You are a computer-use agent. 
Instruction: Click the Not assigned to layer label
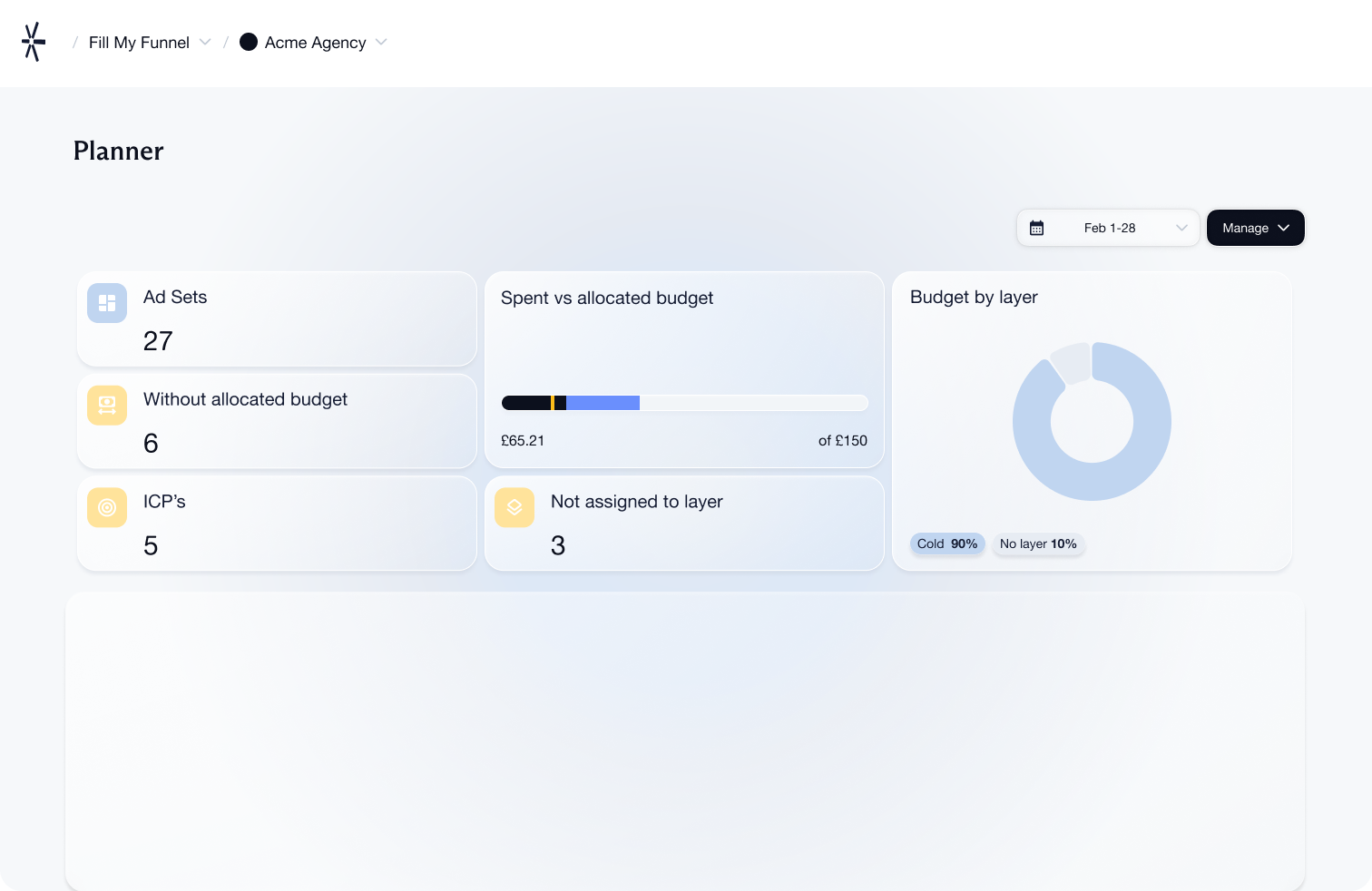pos(637,502)
